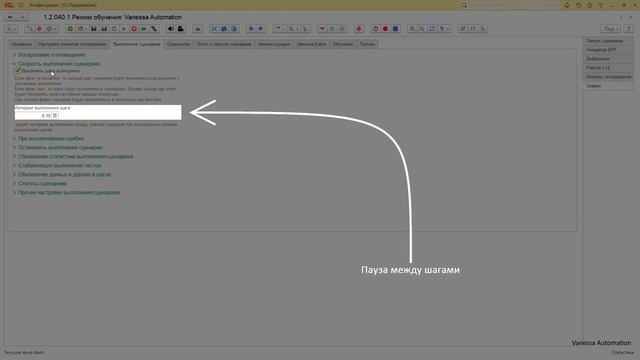
Task: Click the search field in the title bar
Action: pyautogui.click(x=509, y=5)
